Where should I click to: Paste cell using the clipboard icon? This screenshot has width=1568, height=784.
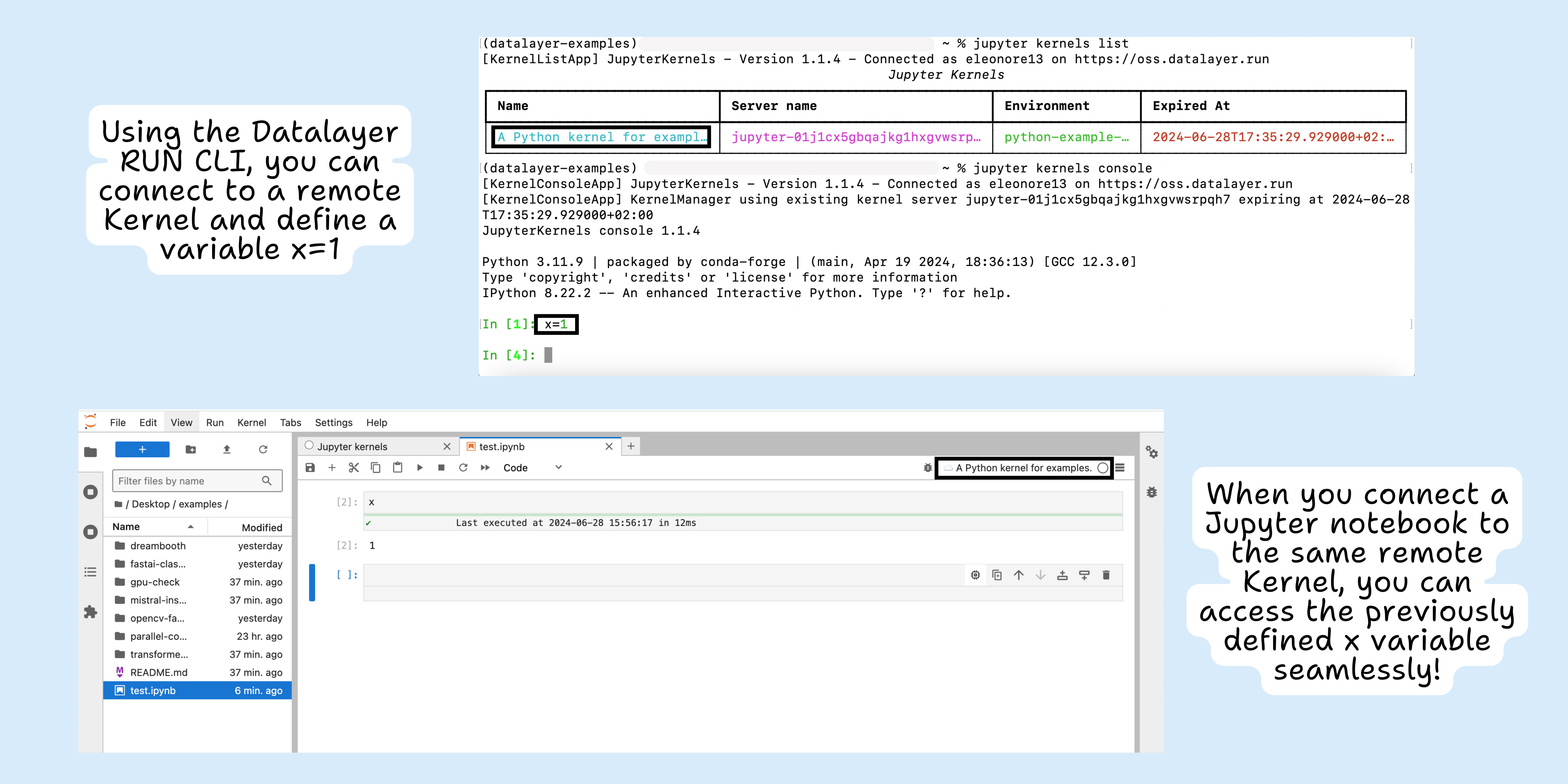point(397,468)
